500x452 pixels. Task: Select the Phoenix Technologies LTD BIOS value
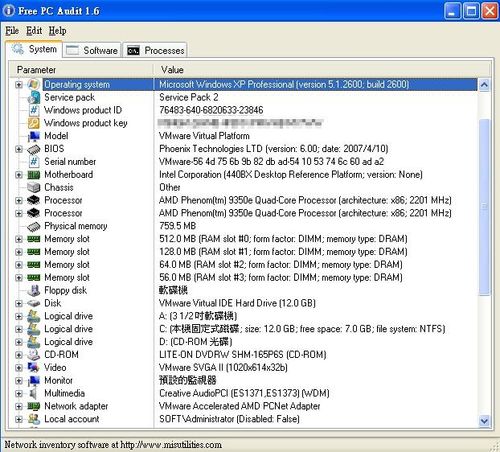click(x=273, y=149)
